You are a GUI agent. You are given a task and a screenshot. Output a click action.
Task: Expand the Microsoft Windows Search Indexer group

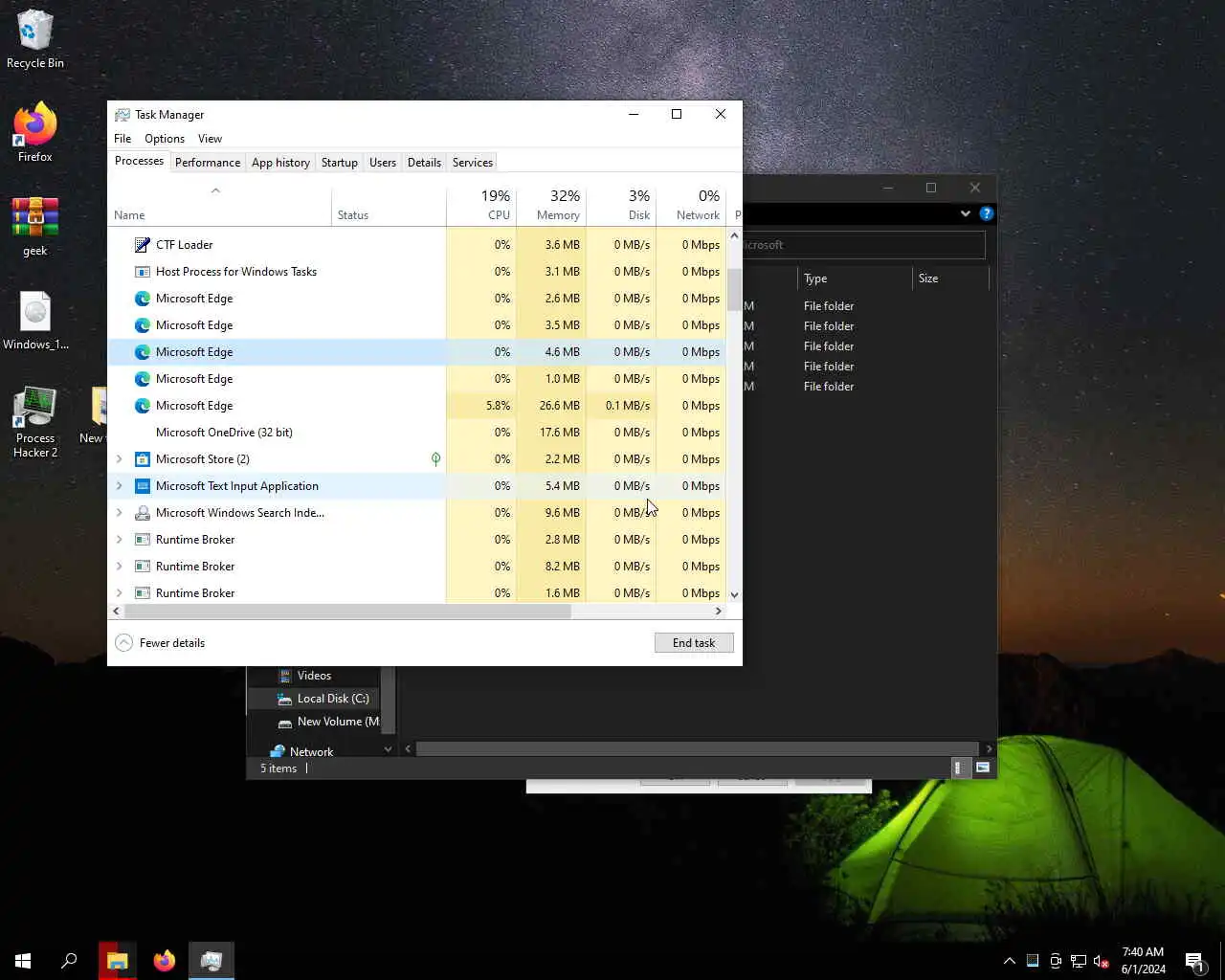coord(119,513)
